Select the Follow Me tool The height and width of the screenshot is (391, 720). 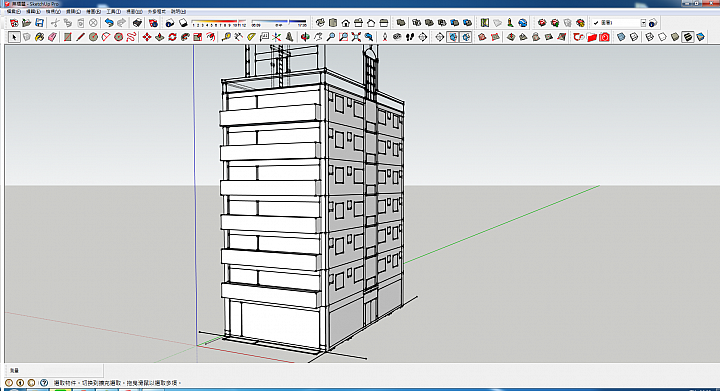[x=186, y=37]
